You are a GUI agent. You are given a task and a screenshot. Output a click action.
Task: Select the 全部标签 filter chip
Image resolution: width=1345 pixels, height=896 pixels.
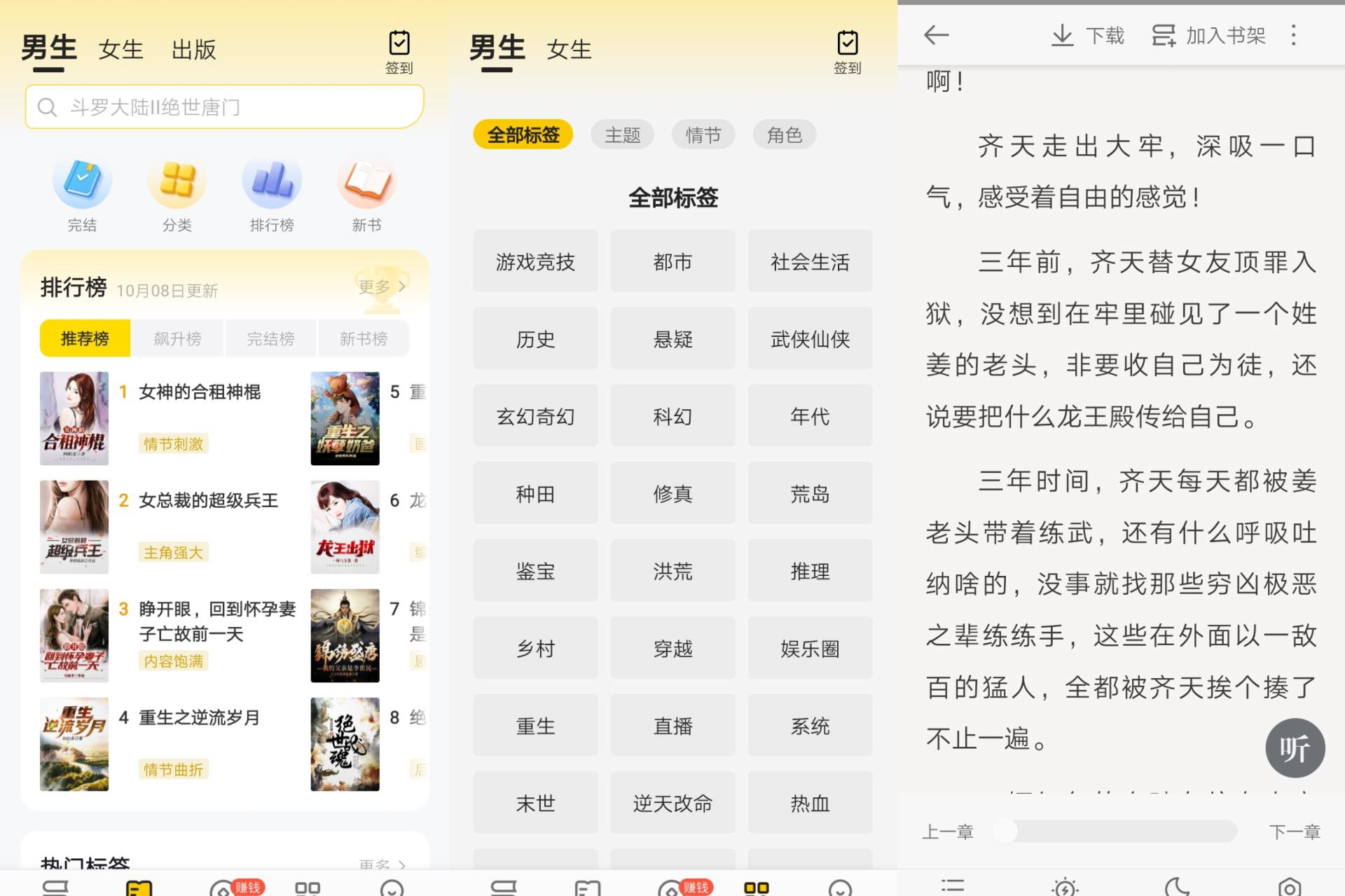tap(523, 135)
